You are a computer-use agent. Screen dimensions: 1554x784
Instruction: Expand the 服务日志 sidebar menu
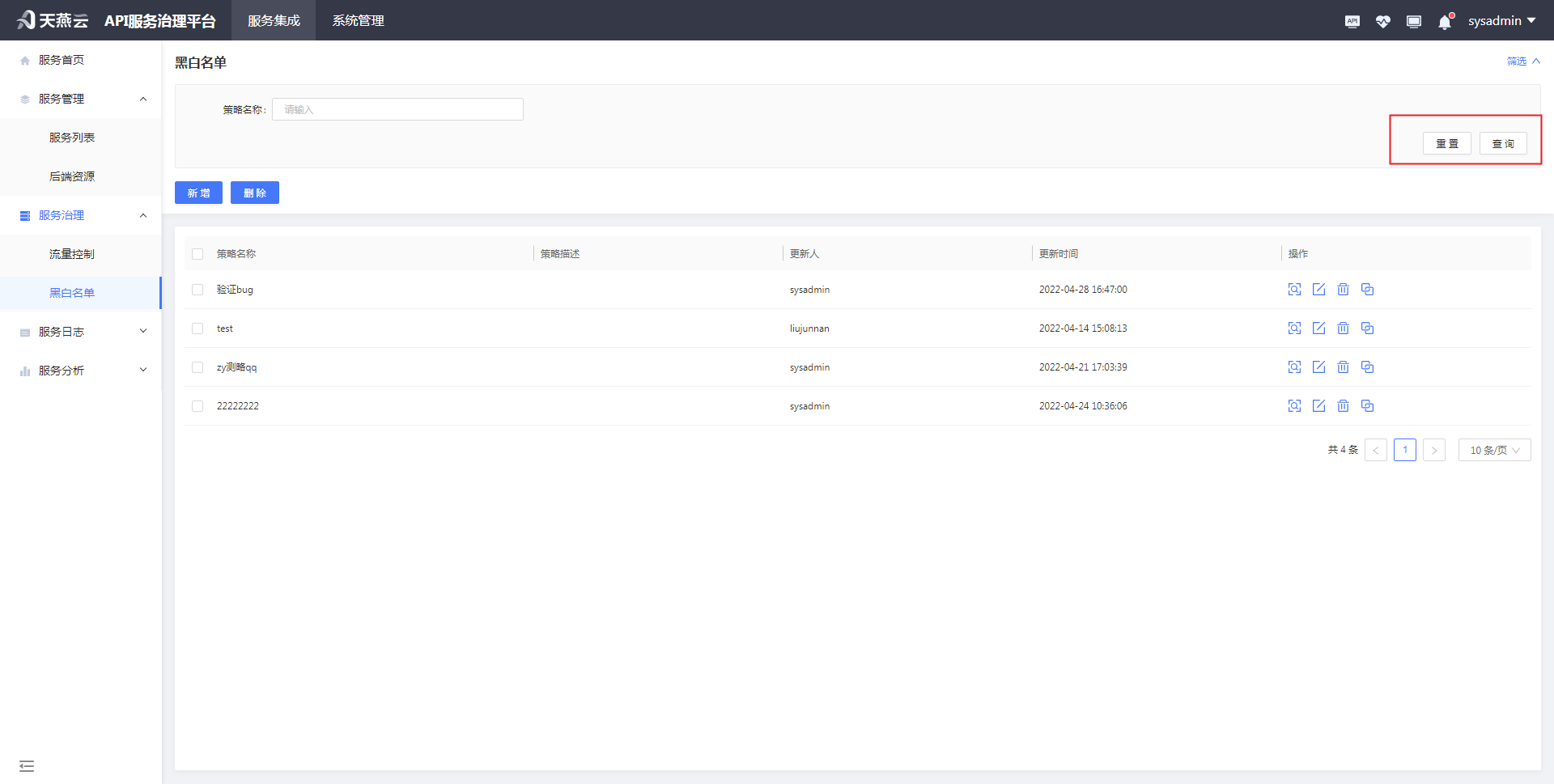coord(81,332)
